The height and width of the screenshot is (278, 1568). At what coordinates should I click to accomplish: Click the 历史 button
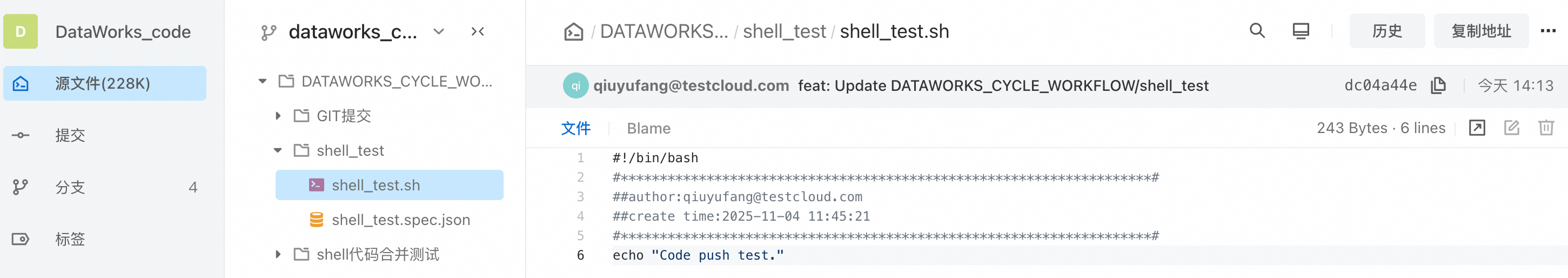(x=1386, y=31)
